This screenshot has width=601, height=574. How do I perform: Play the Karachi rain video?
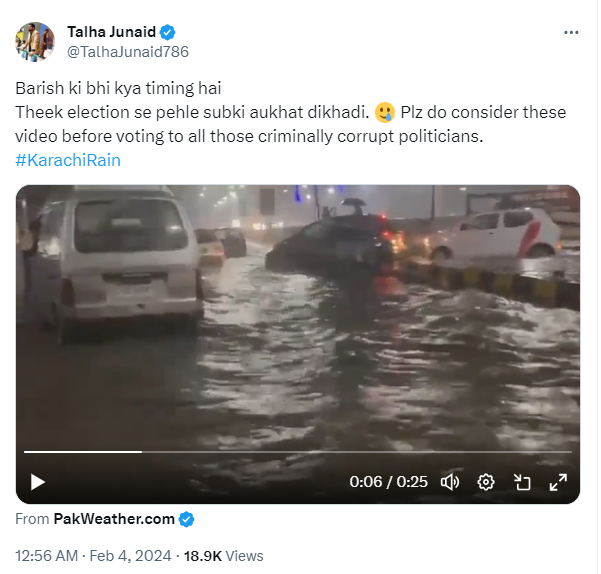click(38, 482)
